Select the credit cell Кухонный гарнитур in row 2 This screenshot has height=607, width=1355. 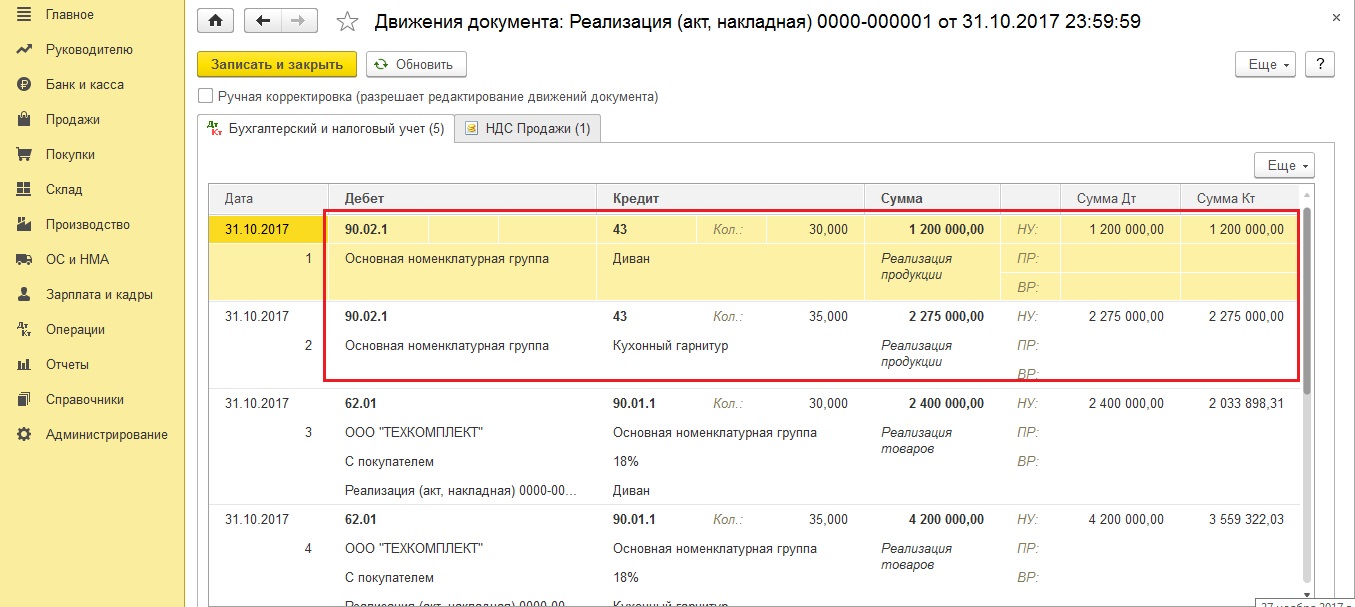[x=670, y=345]
